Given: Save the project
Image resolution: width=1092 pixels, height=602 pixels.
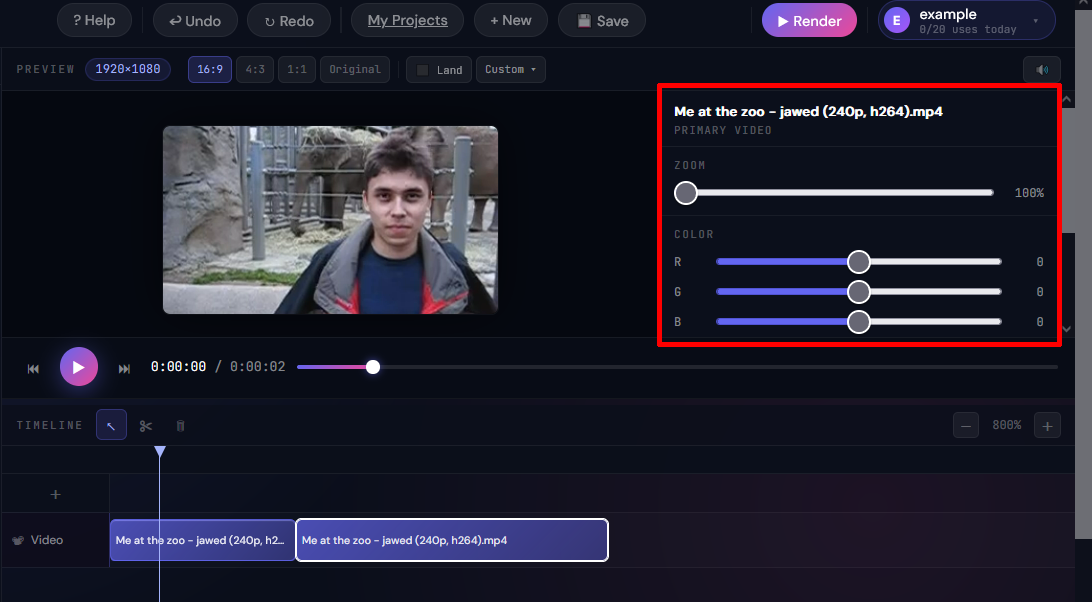Looking at the screenshot, I should [x=602, y=20].
